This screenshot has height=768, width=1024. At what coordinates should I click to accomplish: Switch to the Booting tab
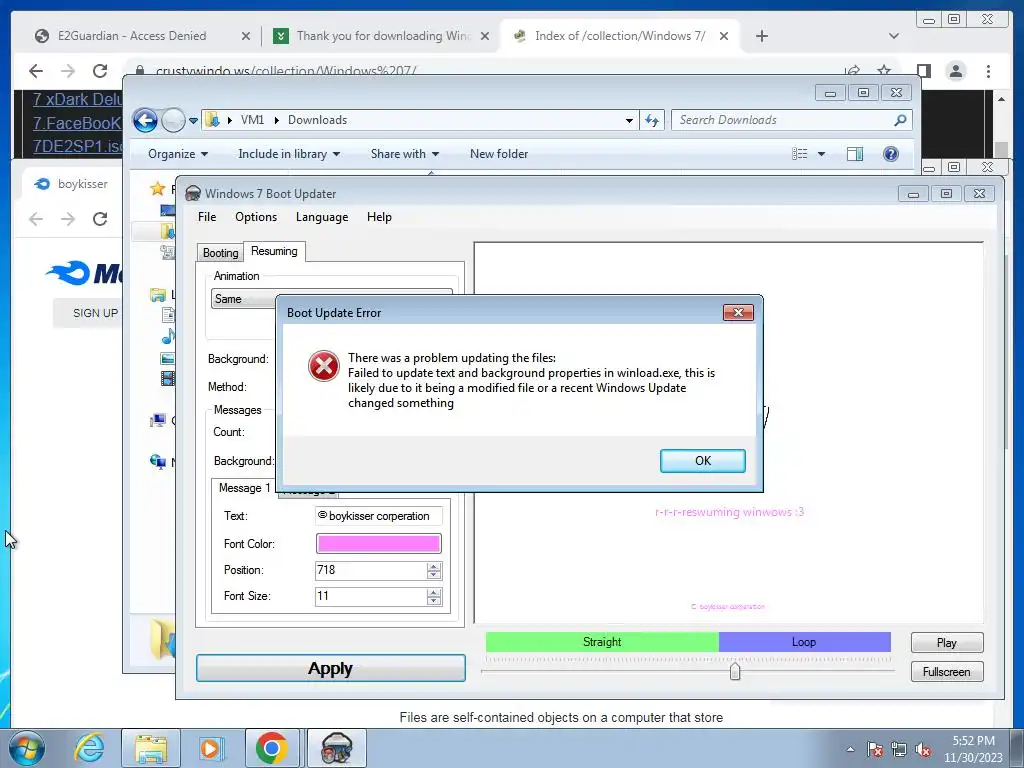click(x=220, y=253)
